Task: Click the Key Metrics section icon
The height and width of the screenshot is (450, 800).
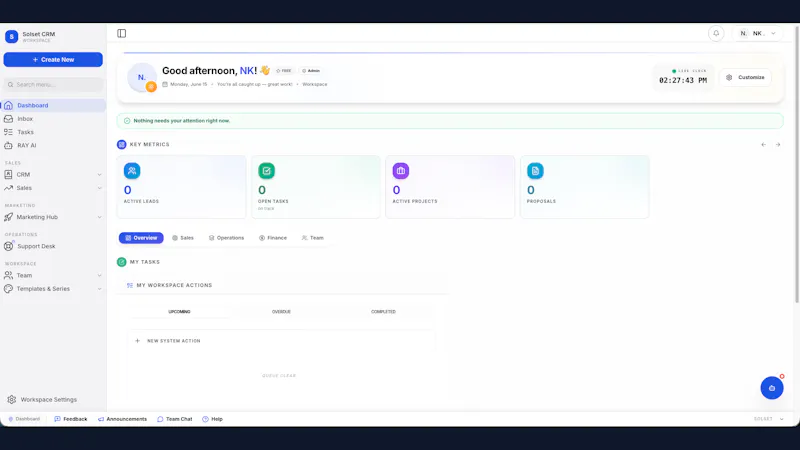Action: (x=121, y=144)
